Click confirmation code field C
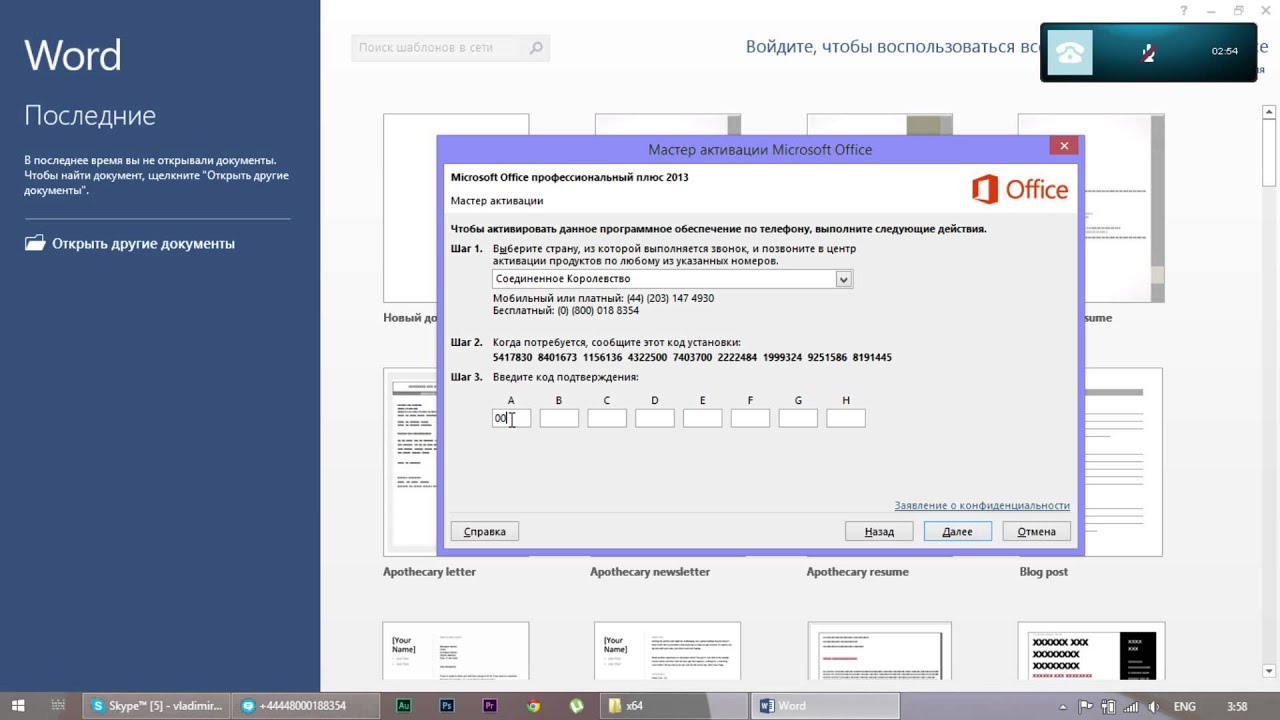 pyautogui.click(x=607, y=418)
